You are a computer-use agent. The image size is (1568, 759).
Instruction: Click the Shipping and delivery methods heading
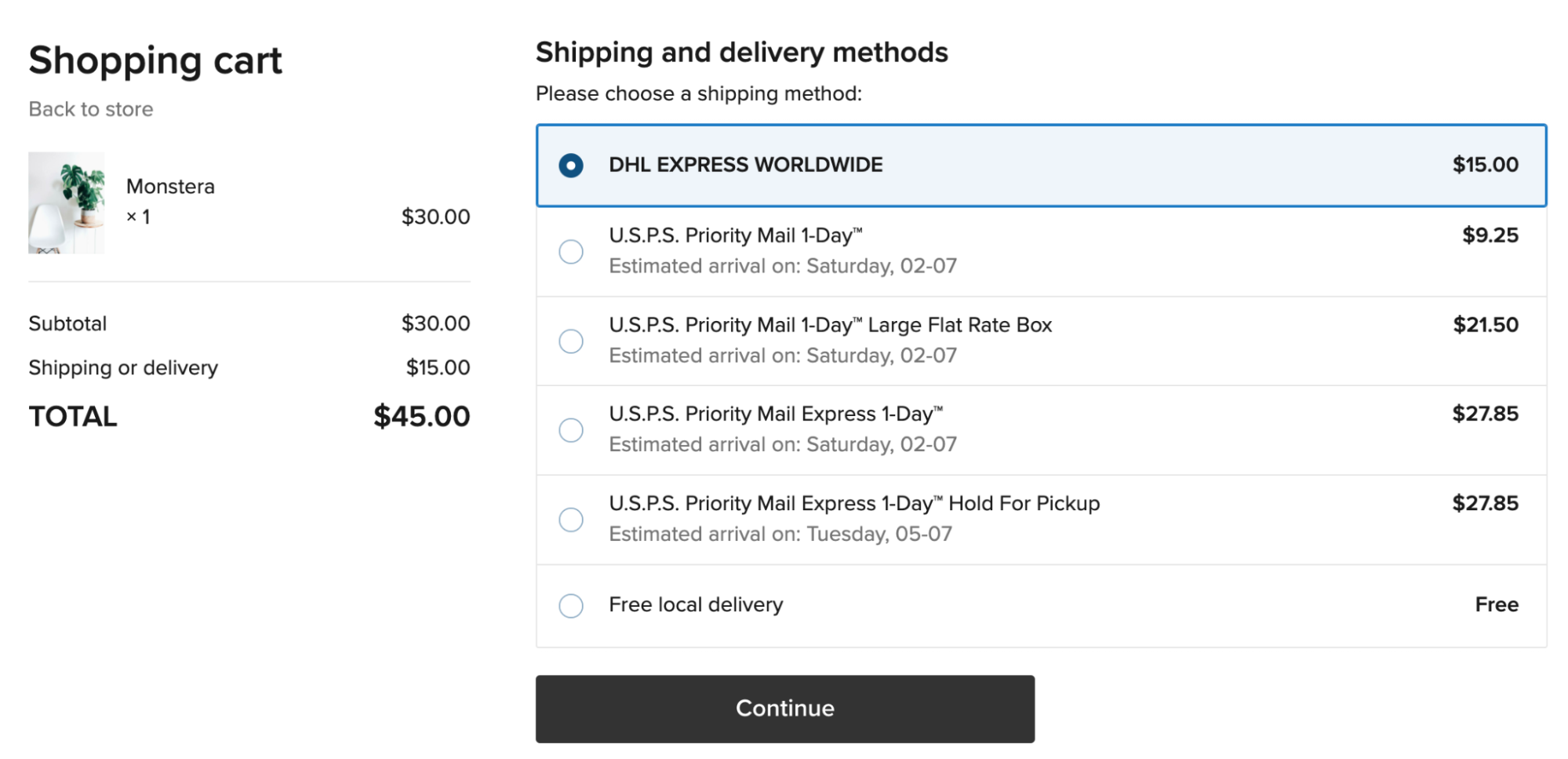pos(741,52)
